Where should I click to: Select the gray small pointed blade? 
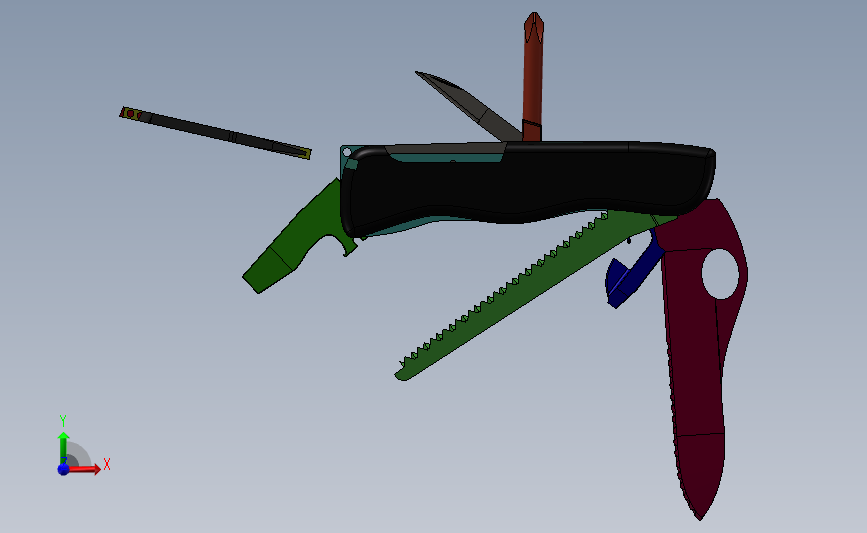(469, 106)
